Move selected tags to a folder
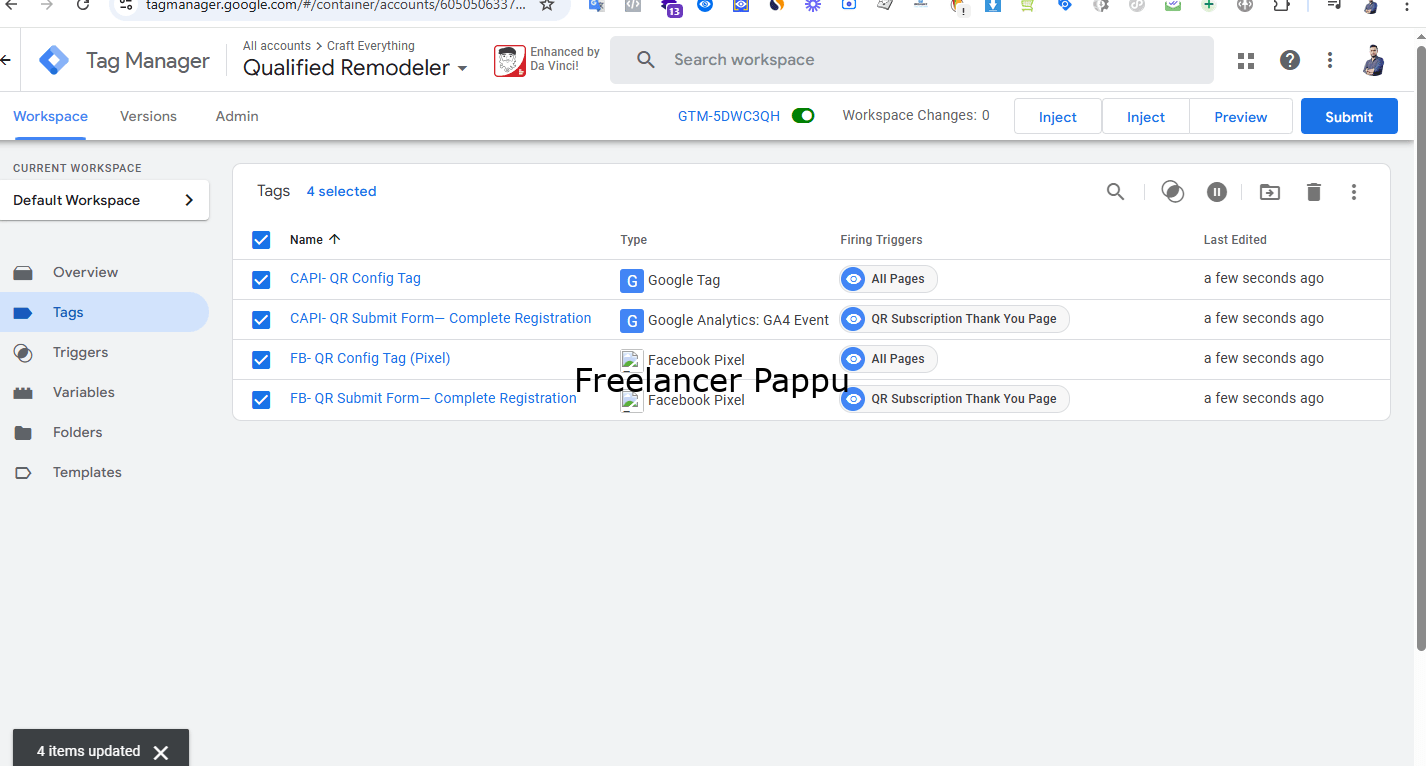Screen dimensions: 1426x766 pos(1270,192)
